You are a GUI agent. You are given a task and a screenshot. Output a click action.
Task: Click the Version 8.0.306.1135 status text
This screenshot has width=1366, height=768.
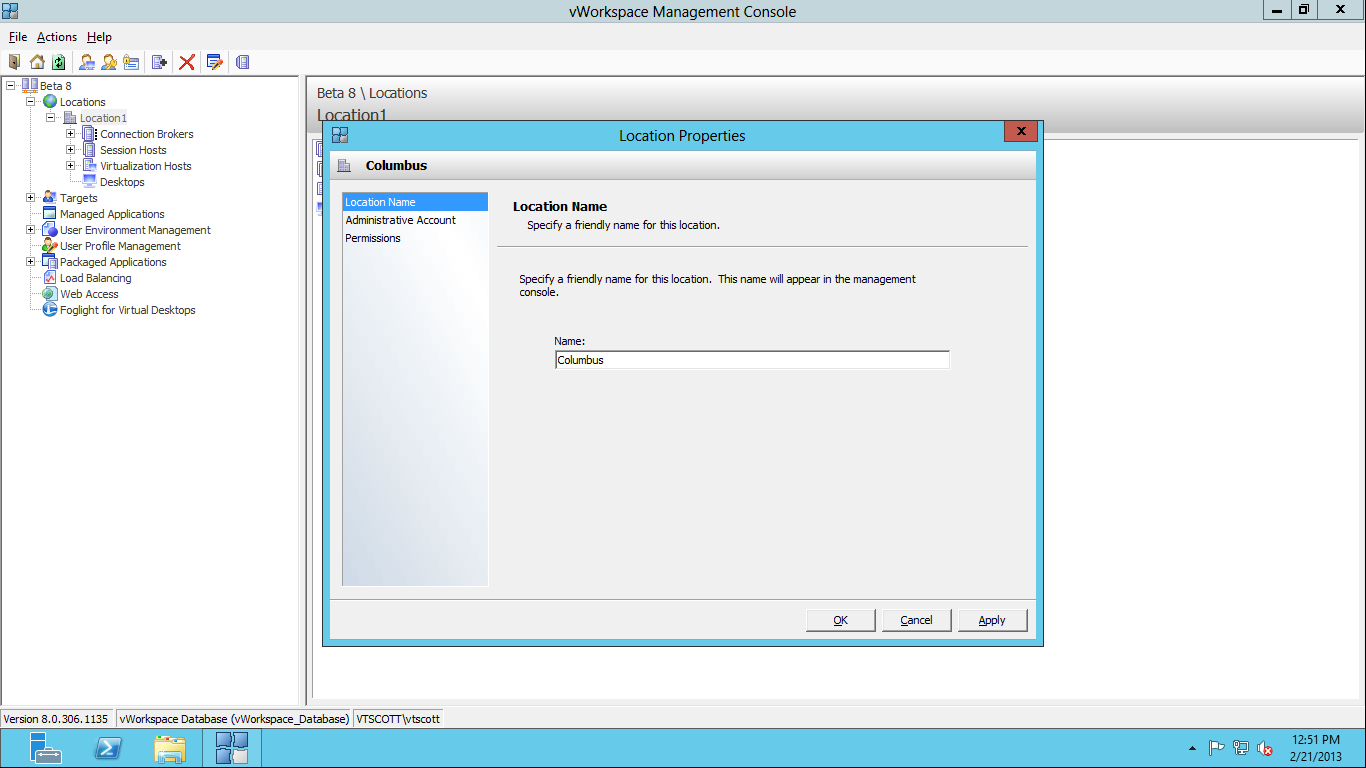click(56, 719)
